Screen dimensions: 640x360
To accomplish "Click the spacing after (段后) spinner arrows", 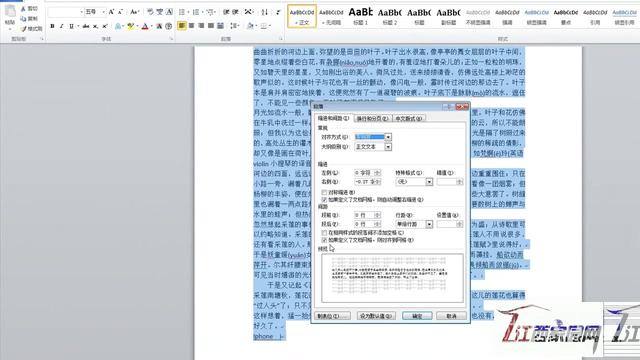I will coord(378,224).
